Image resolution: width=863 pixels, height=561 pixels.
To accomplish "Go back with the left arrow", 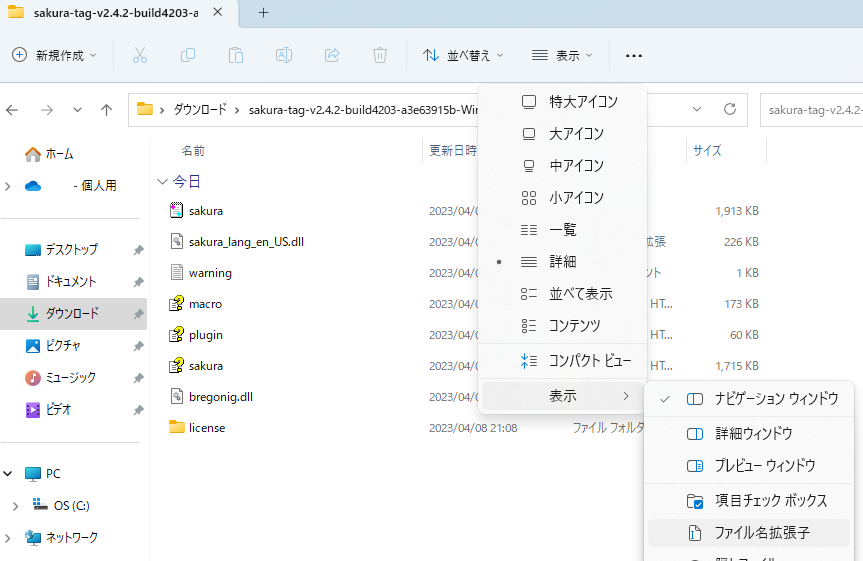I will (12, 110).
